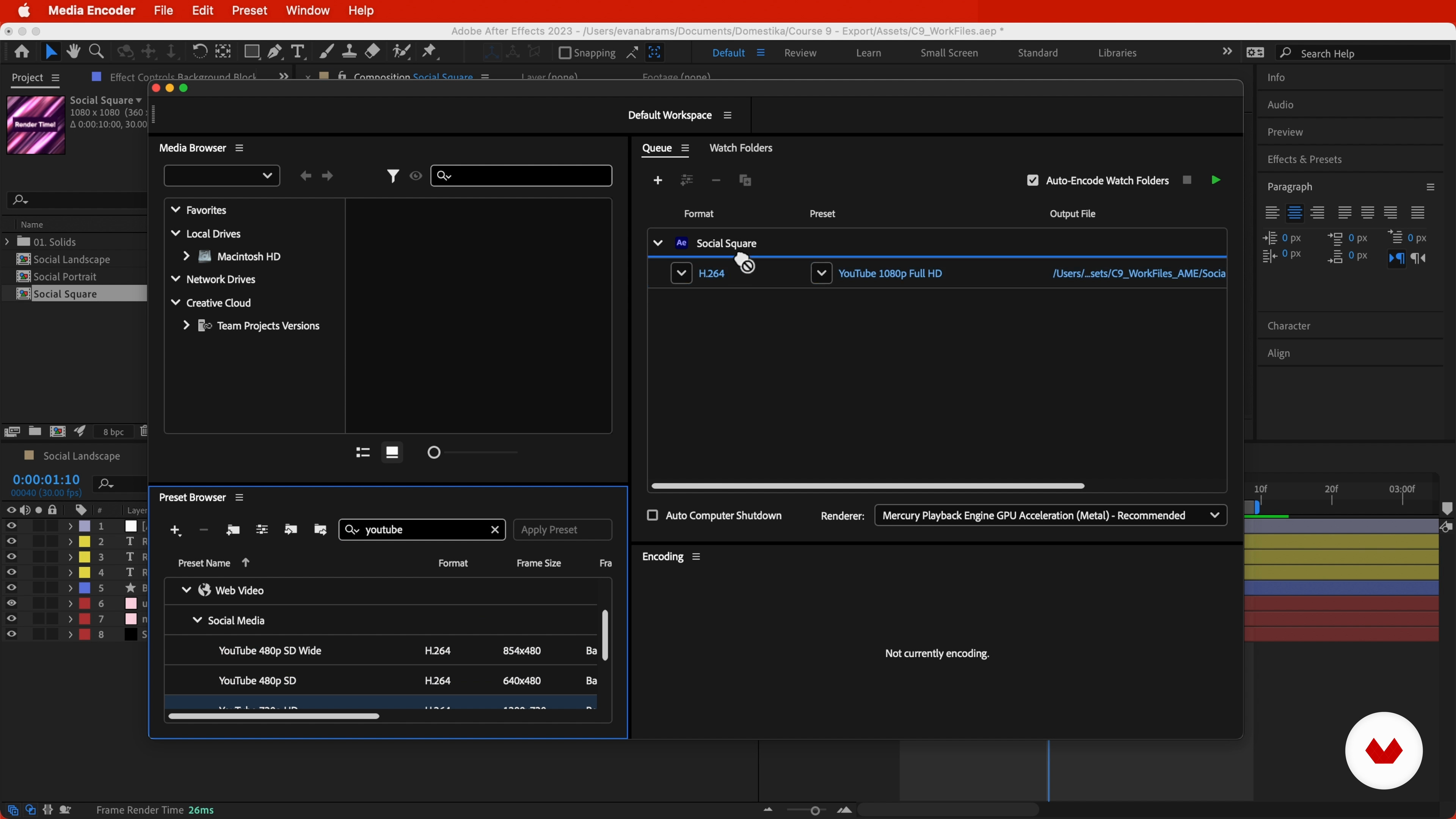1456x819 pixels.
Task: Switch to Review workspace
Action: (800, 53)
